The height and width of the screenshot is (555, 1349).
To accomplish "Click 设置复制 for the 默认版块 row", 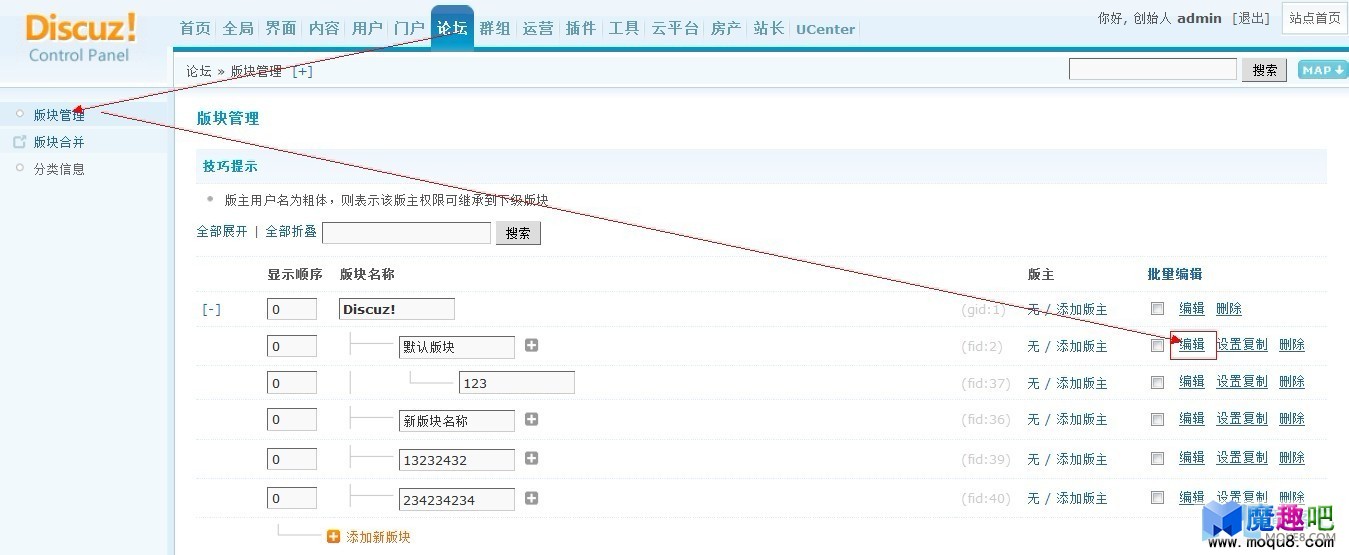I will [1242, 344].
